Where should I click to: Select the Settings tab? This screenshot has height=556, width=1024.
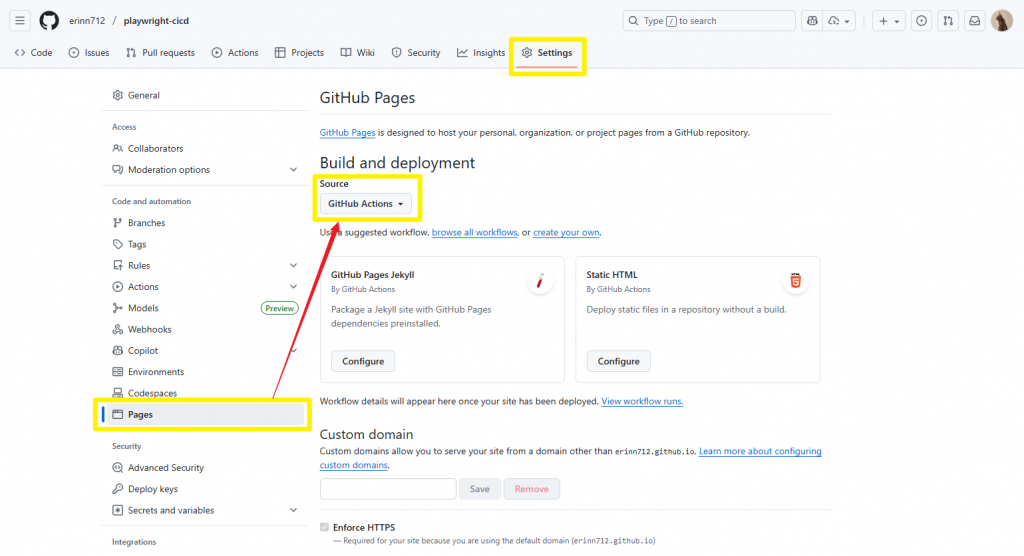click(x=547, y=53)
